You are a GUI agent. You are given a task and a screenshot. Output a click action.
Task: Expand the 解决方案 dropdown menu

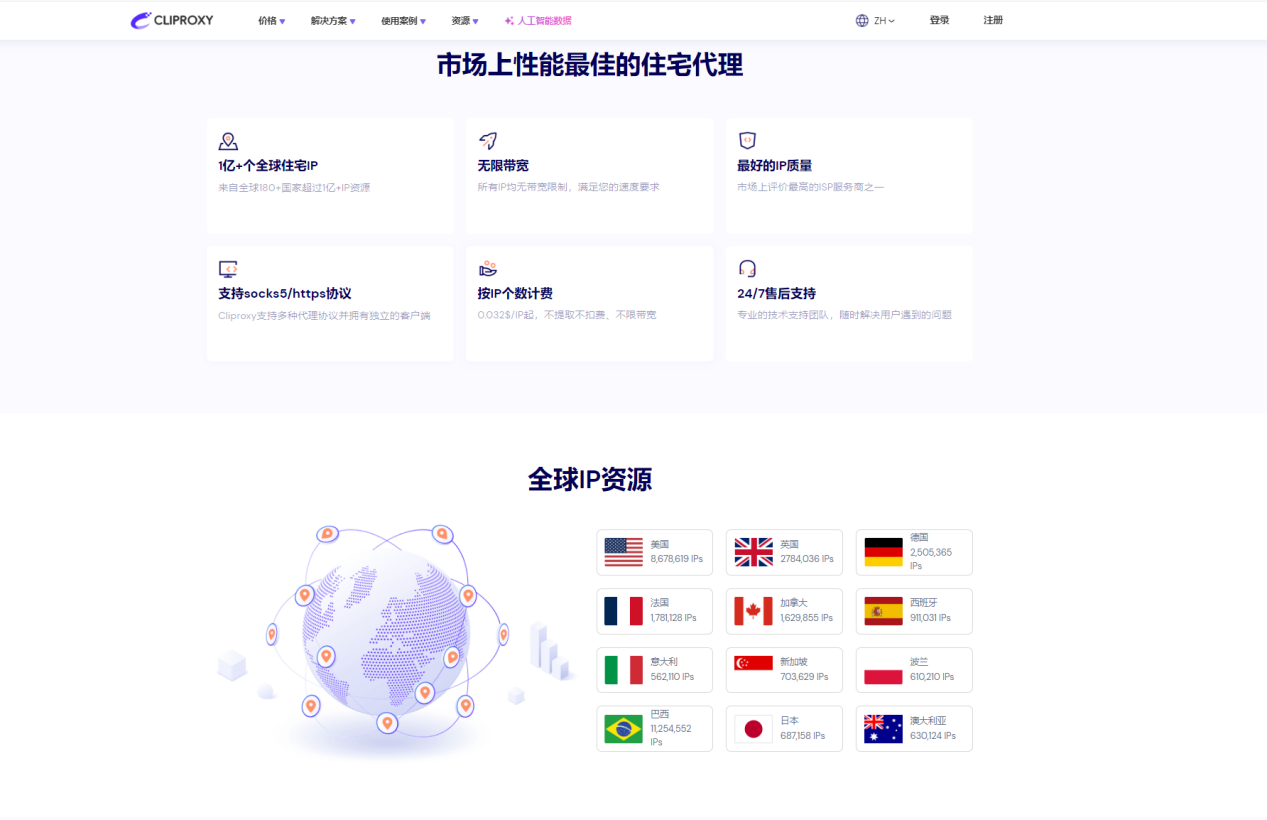pyautogui.click(x=333, y=21)
